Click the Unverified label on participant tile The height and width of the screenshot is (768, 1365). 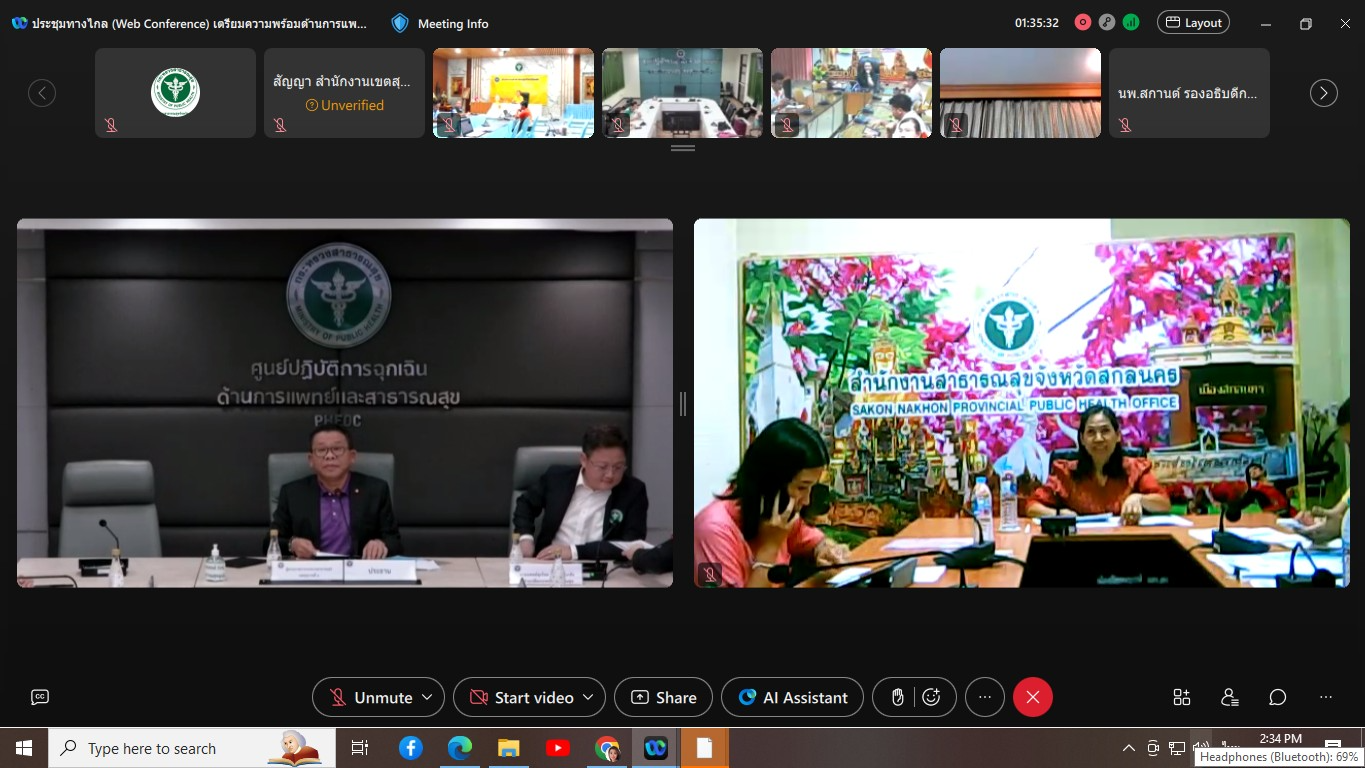(x=344, y=105)
